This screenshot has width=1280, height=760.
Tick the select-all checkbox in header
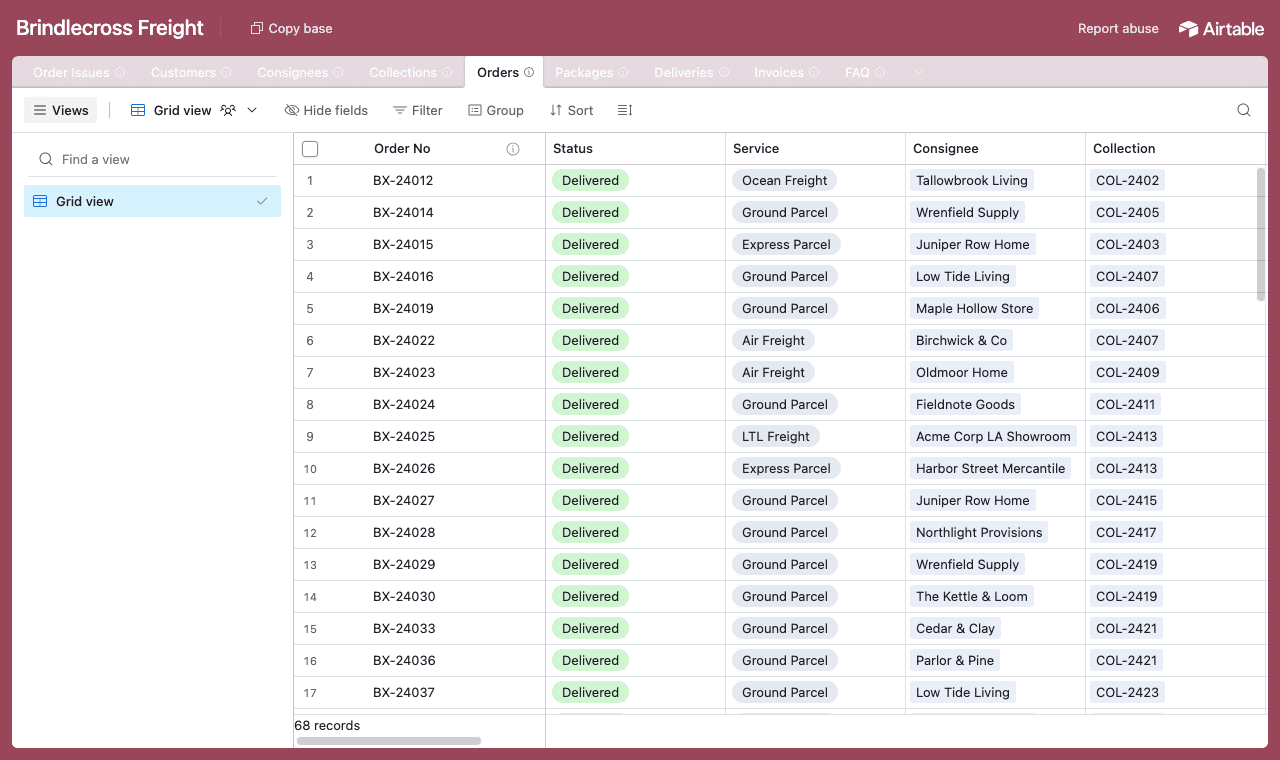[310, 149]
